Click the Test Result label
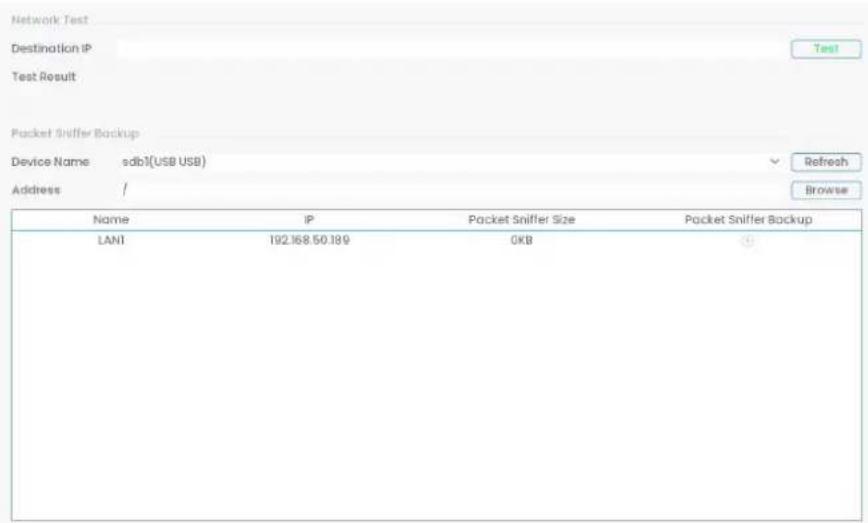The height and width of the screenshot is (523, 868). [x=44, y=77]
